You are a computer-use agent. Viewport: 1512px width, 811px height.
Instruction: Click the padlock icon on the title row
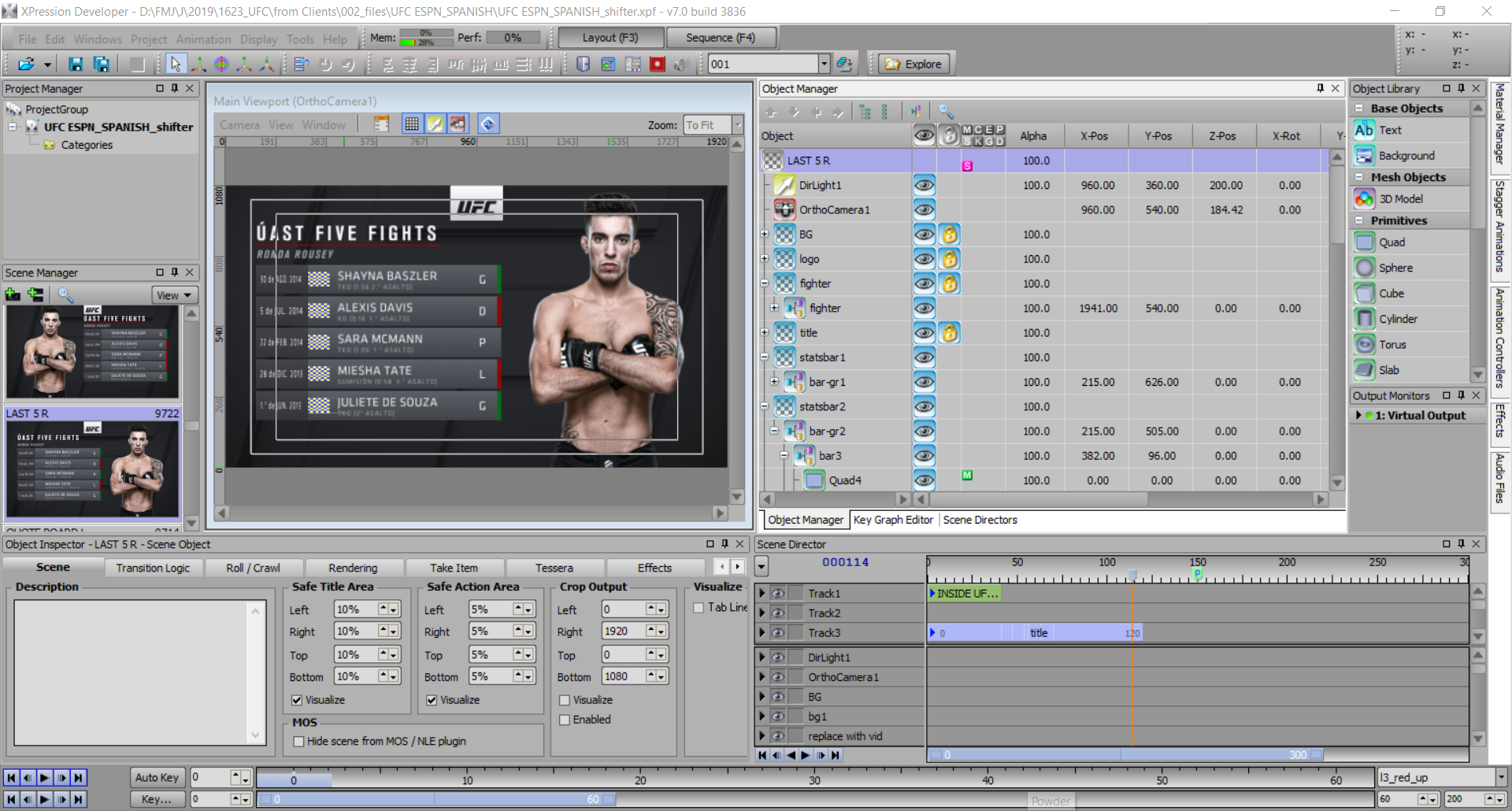950,332
